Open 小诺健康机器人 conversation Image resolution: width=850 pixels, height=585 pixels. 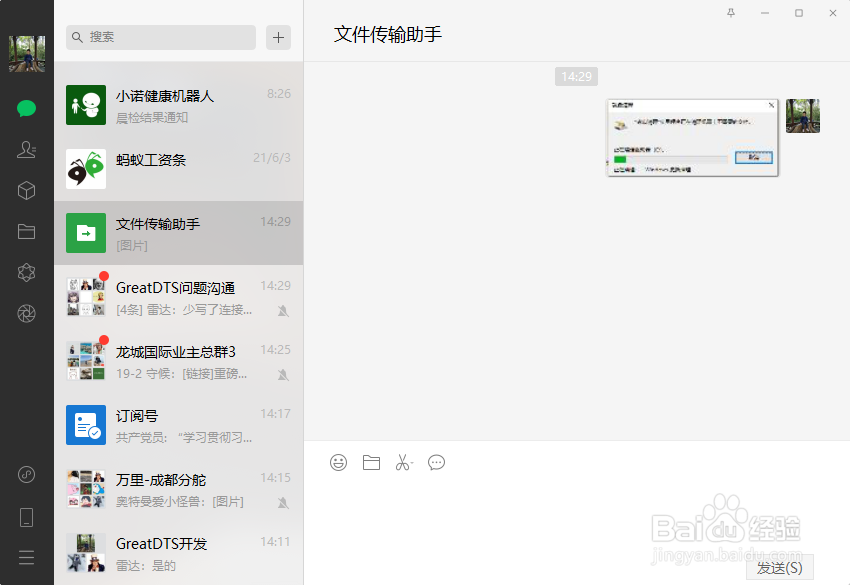point(178,105)
